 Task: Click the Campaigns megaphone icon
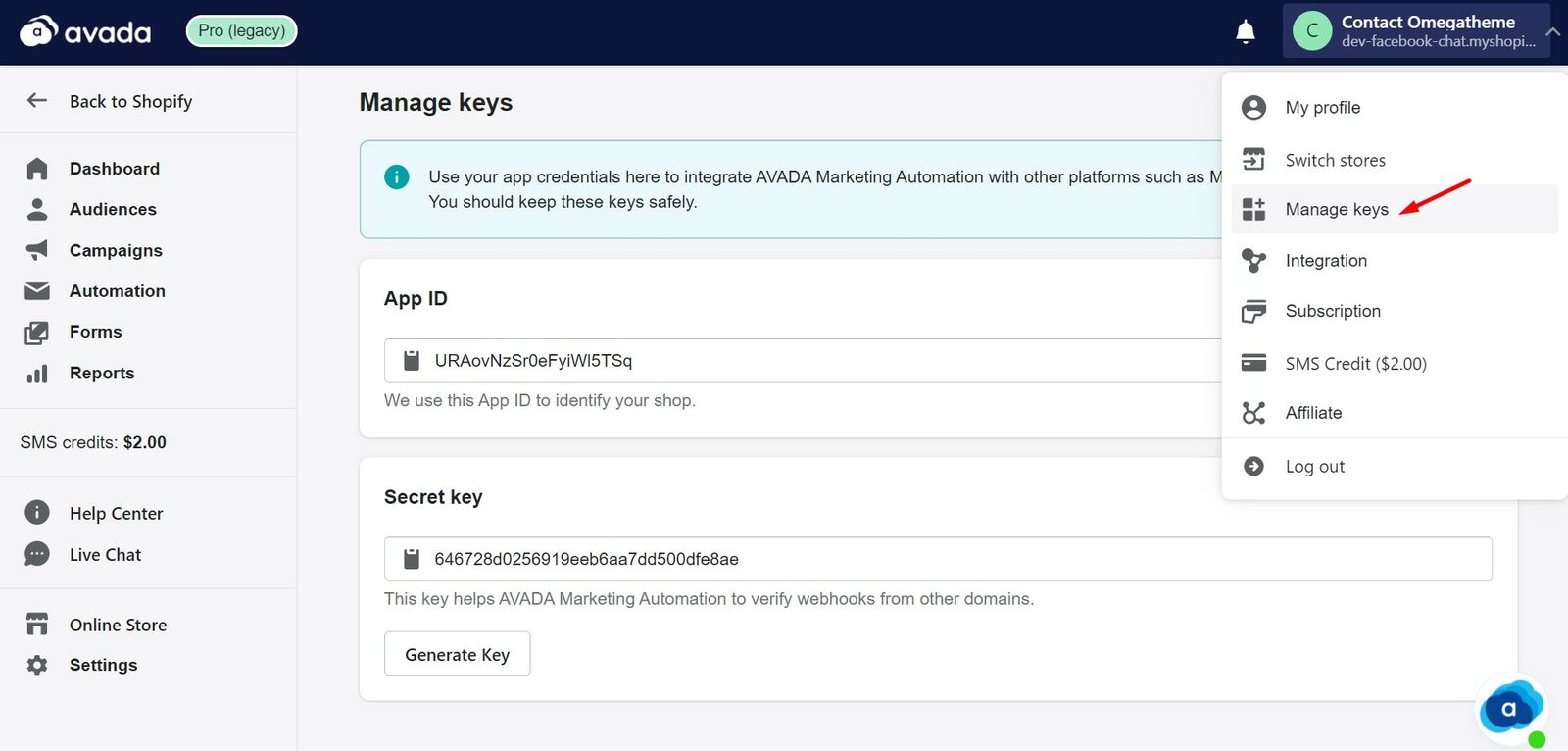(x=37, y=250)
